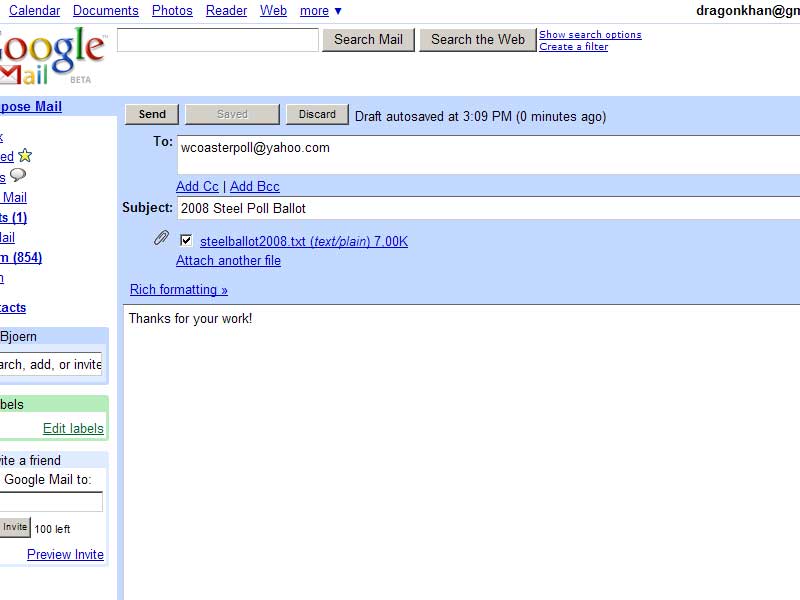Show search options
Screen dimensions: 800x600
click(x=590, y=35)
